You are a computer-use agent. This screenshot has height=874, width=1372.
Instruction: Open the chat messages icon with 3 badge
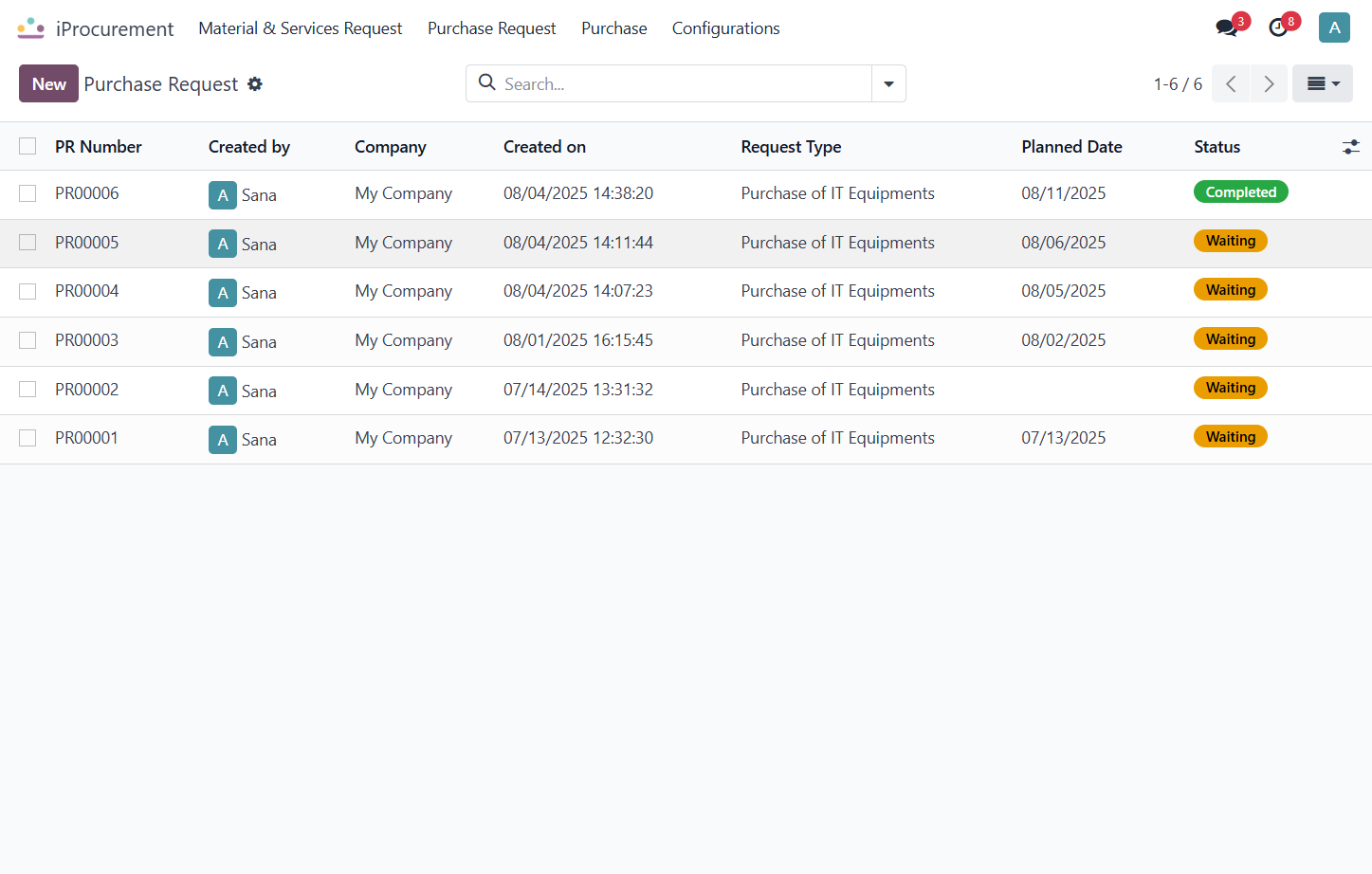coord(1227,27)
